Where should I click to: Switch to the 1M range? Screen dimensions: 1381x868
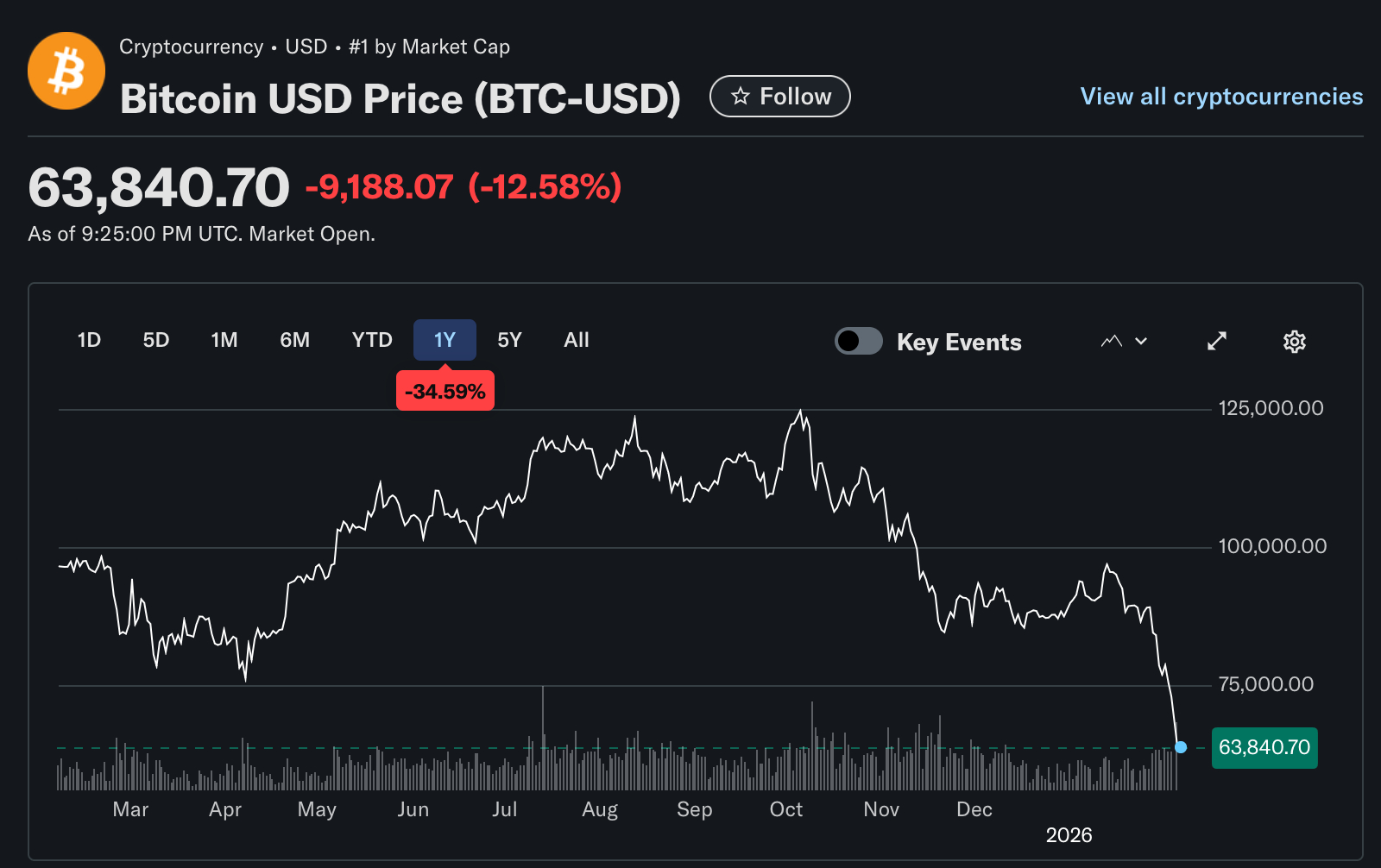(224, 340)
